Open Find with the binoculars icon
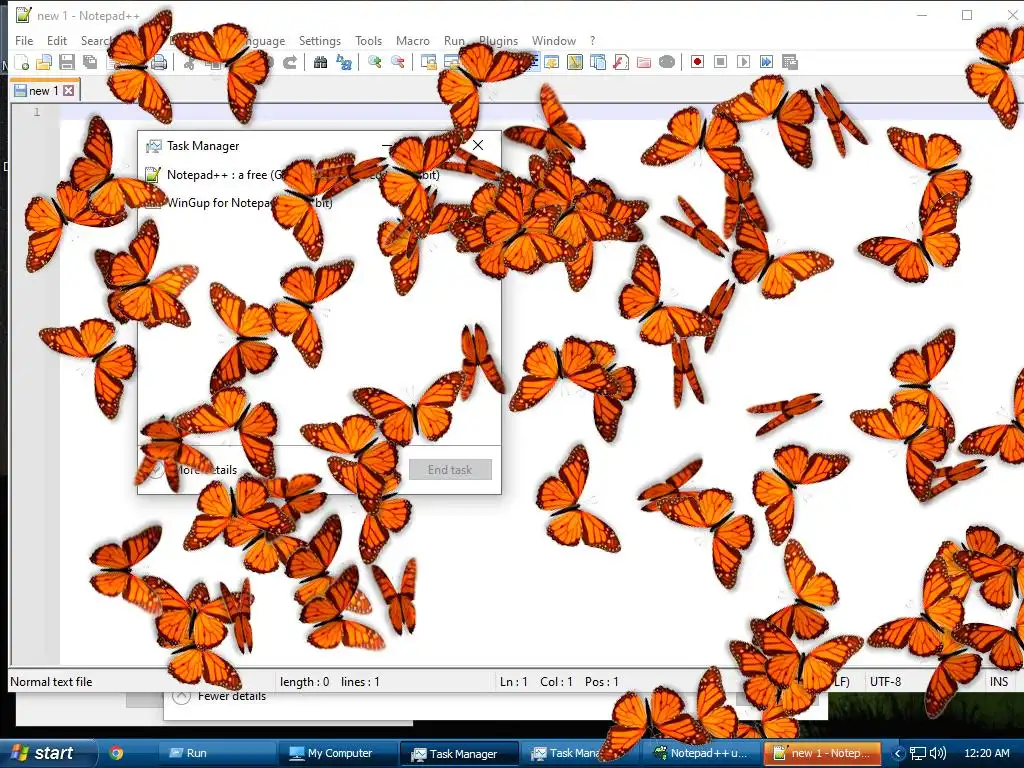The image size is (1024, 768). [321, 62]
